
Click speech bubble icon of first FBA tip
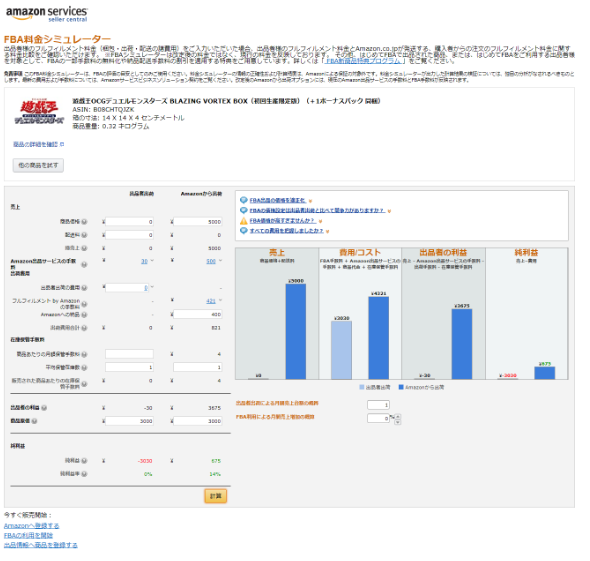(243, 200)
